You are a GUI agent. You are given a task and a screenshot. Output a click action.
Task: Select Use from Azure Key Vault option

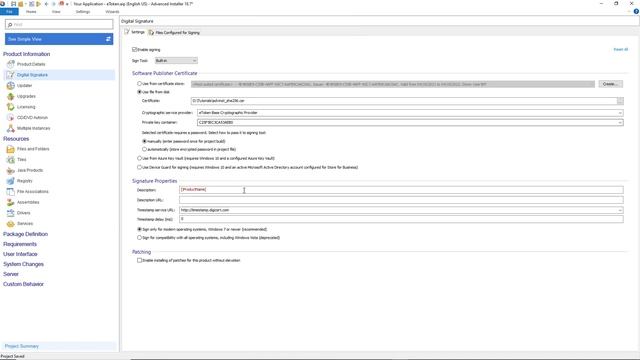tap(139, 158)
